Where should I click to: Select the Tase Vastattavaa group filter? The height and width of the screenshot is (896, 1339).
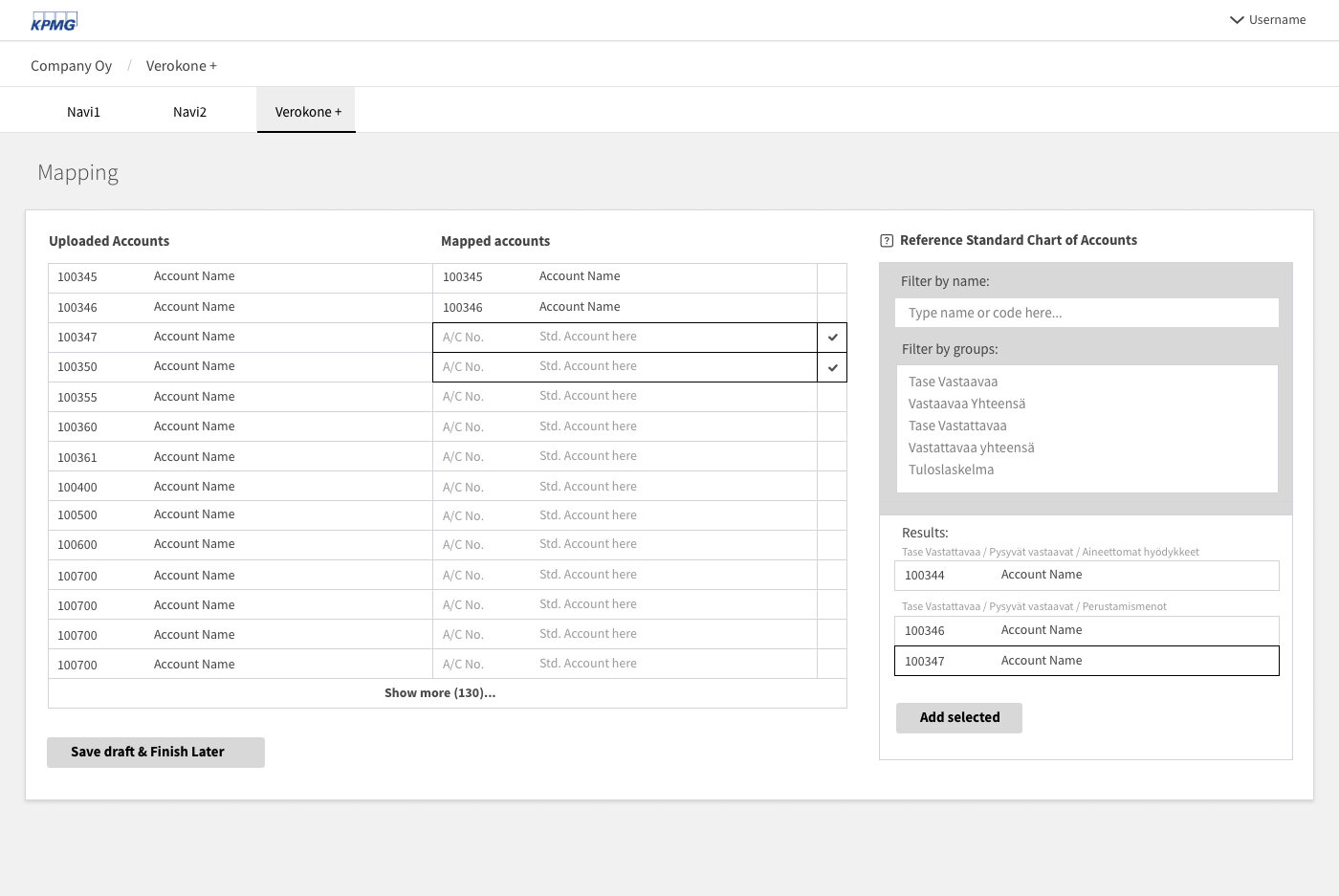(957, 426)
